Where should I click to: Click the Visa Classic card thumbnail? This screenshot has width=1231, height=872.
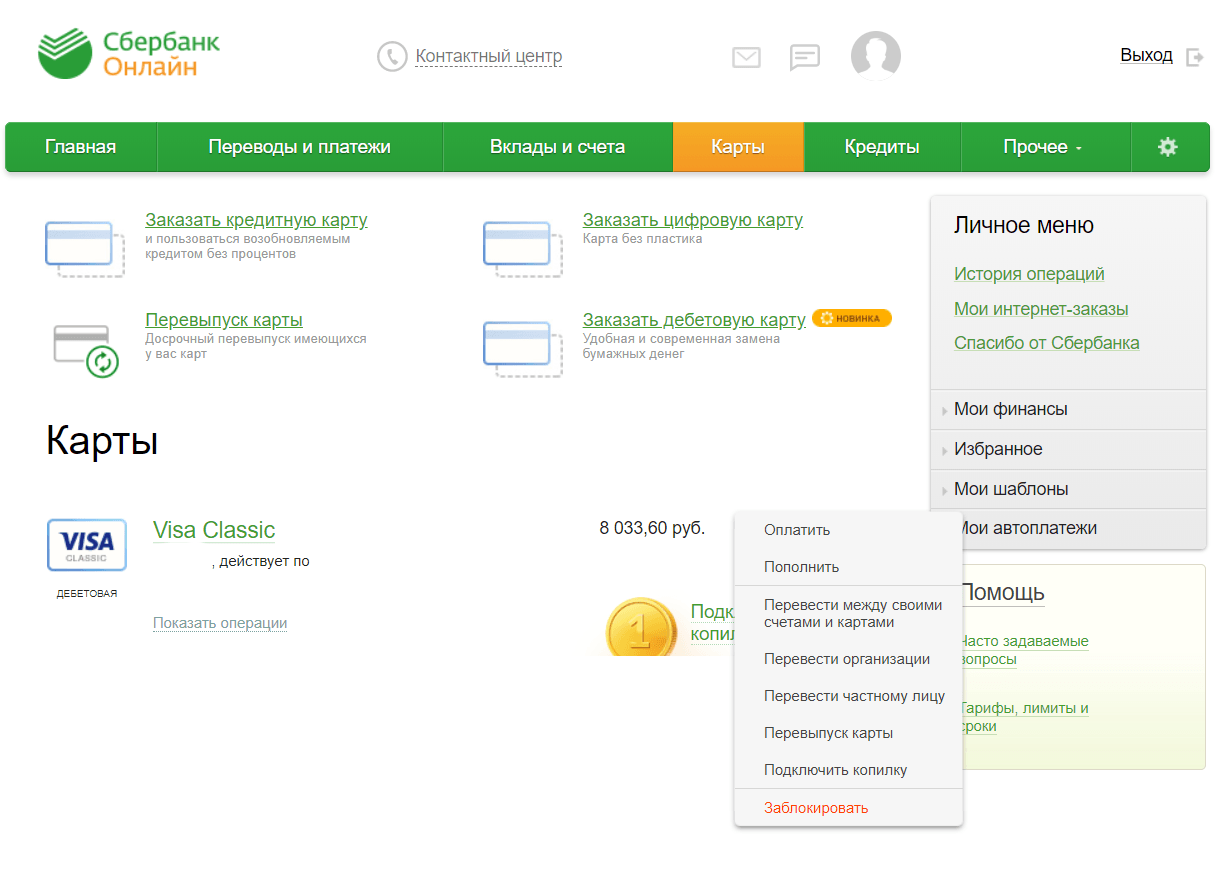click(87, 545)
